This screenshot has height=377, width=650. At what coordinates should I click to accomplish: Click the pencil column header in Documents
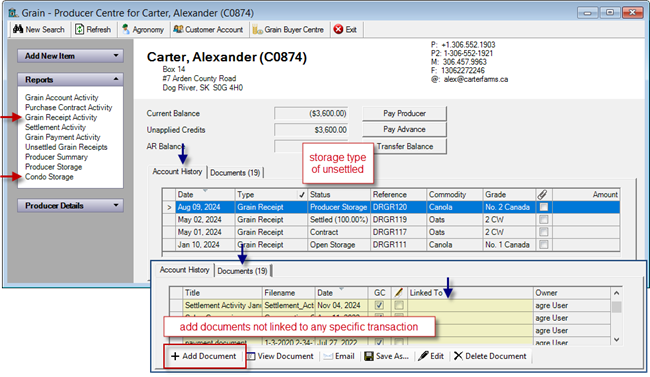398,293
